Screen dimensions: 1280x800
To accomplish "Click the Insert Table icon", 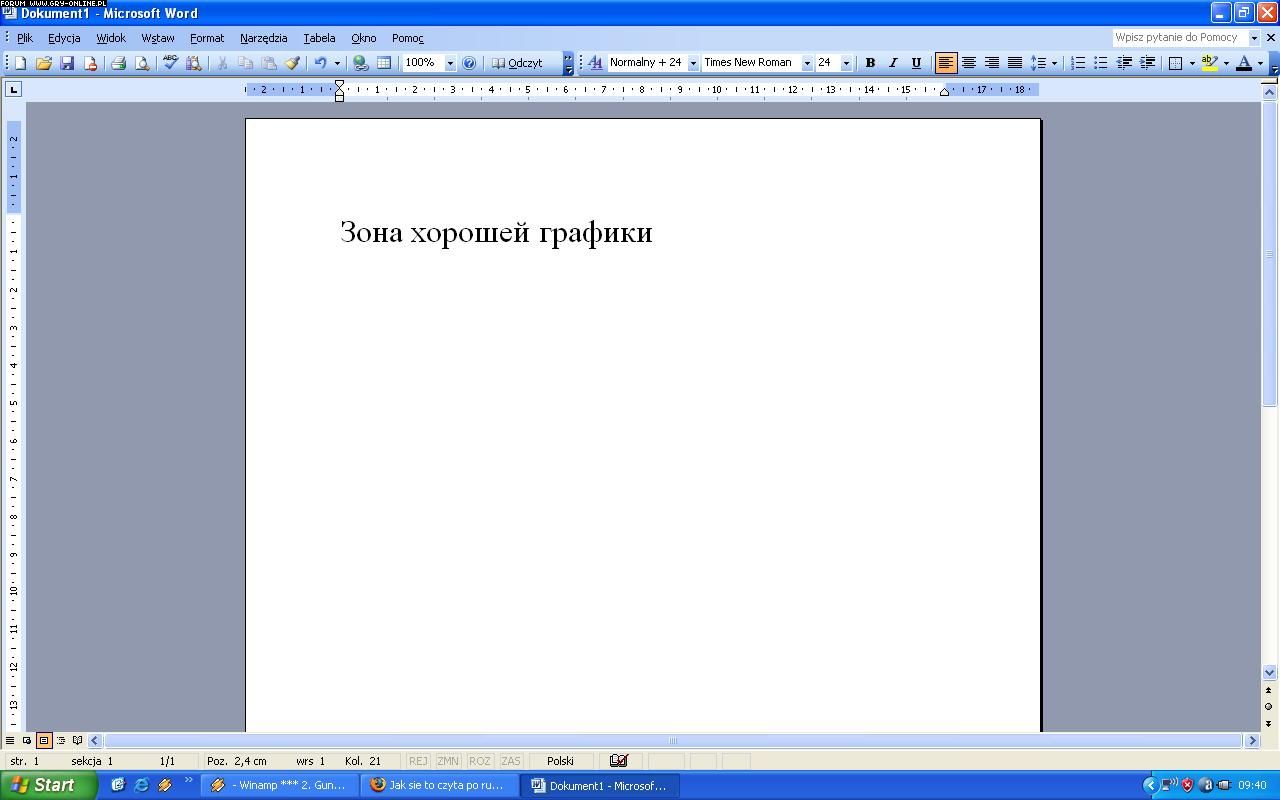I will 384,63.
